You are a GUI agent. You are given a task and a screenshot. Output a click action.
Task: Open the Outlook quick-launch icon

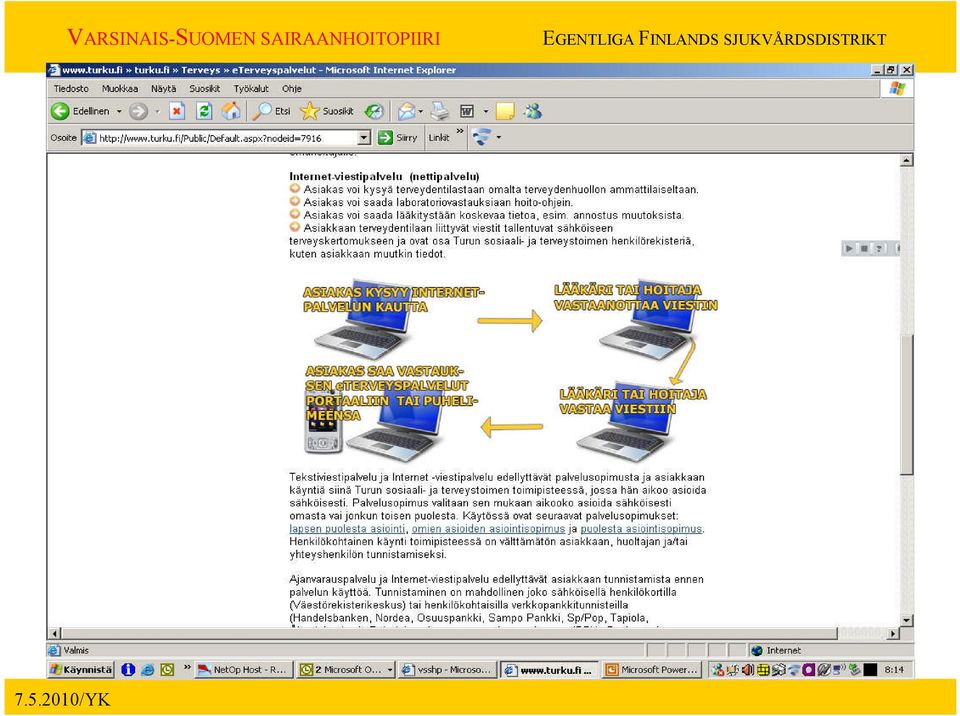tap(167, 669)
